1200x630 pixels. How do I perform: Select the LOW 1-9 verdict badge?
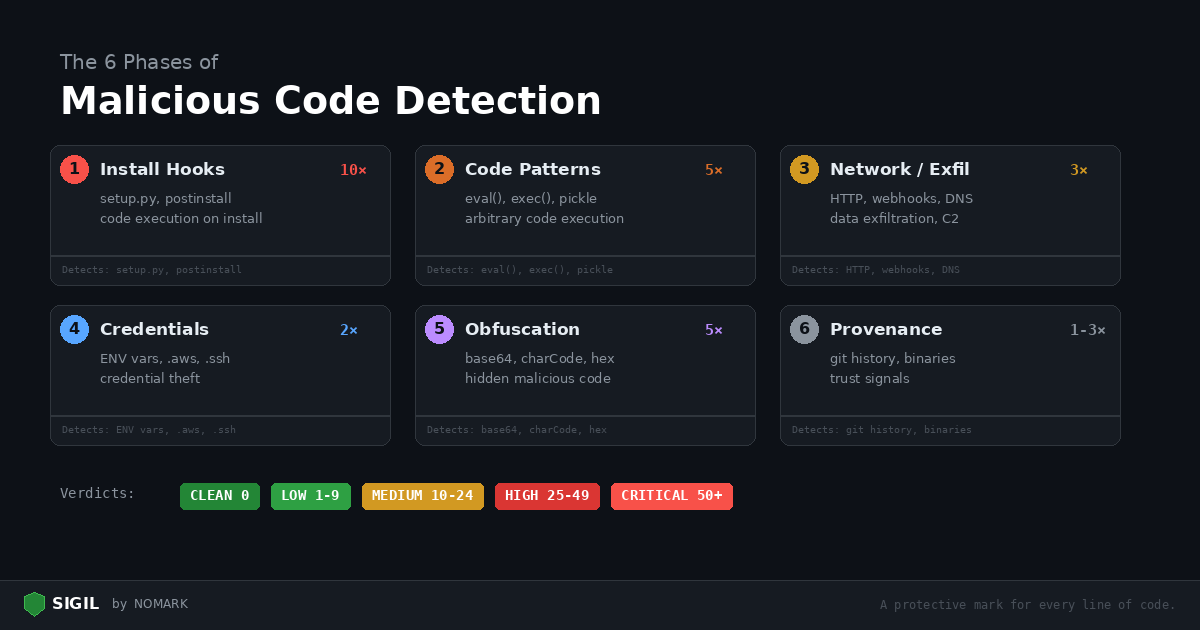[310, 496]
